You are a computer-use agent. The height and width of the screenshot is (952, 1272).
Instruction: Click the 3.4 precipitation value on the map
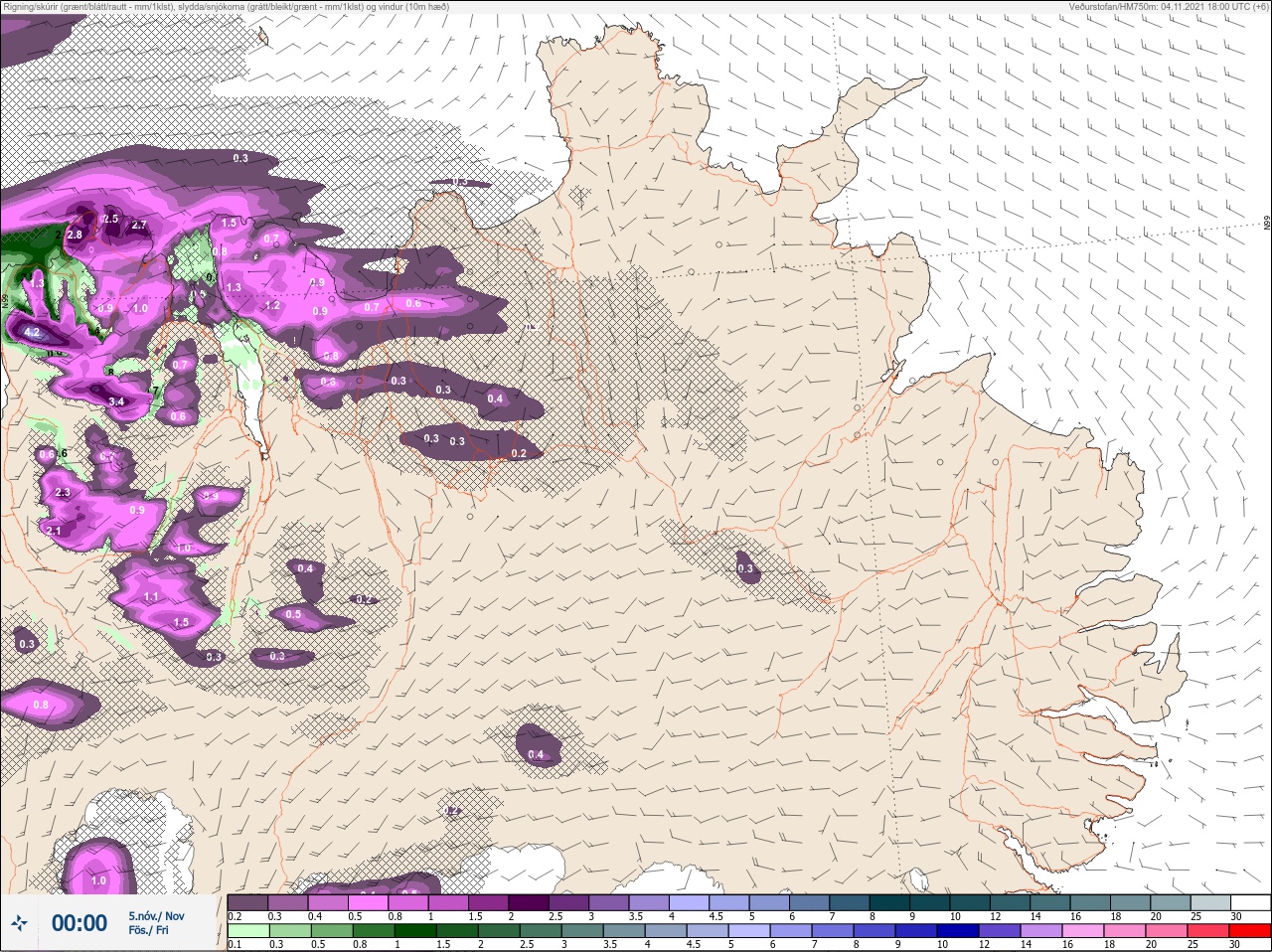click(x=116, y=401)
